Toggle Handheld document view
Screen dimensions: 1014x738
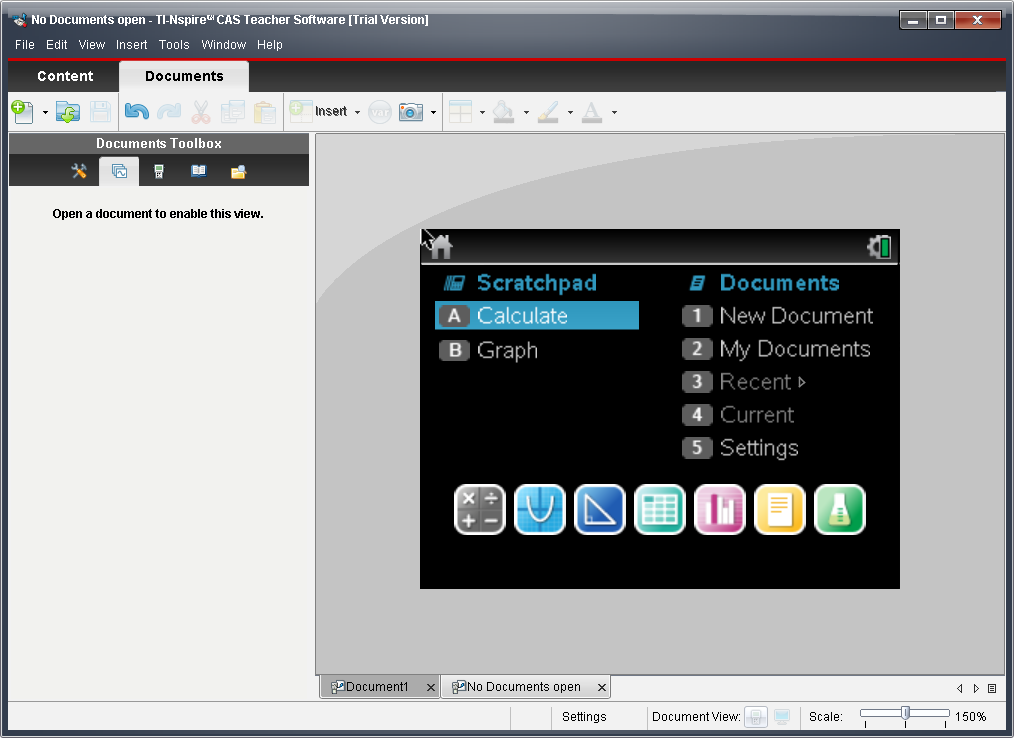(756, 717)
